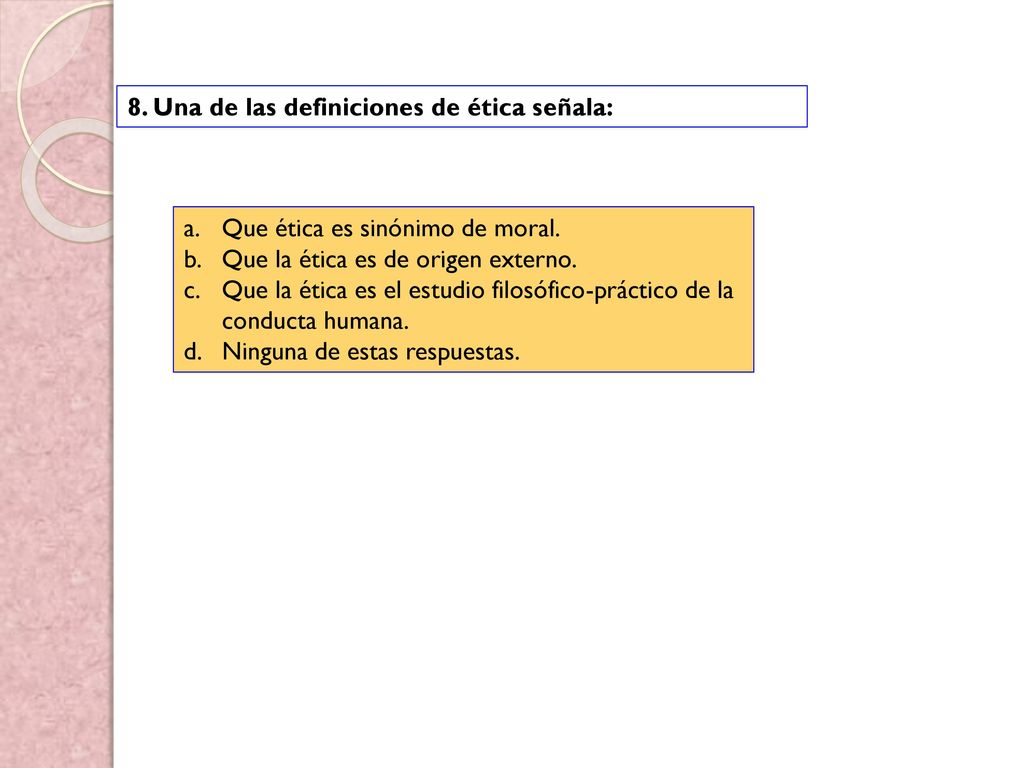The width and height of the screenshot is (1024, 768).
Task: Click the 'c.' list letter marker
Action: (191, 291)
